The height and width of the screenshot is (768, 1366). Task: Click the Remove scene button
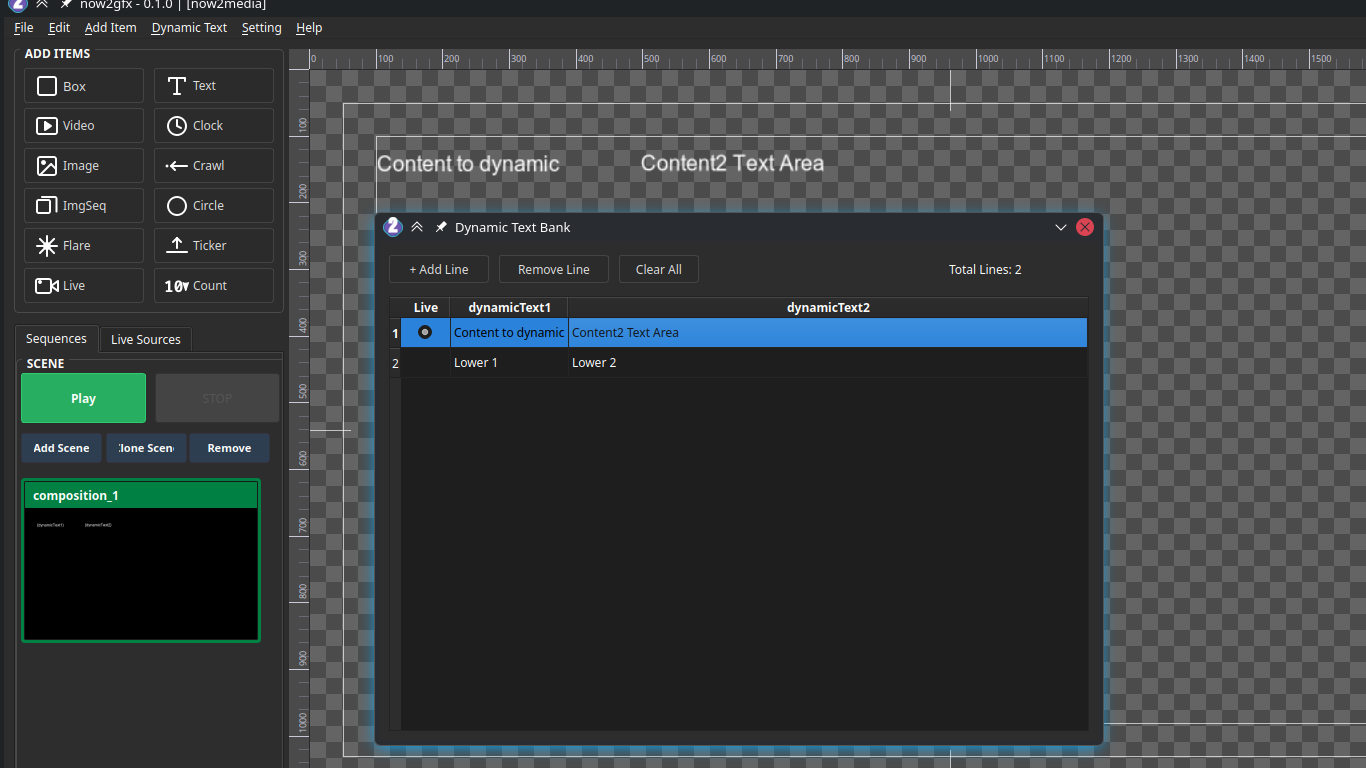(229, 448)
